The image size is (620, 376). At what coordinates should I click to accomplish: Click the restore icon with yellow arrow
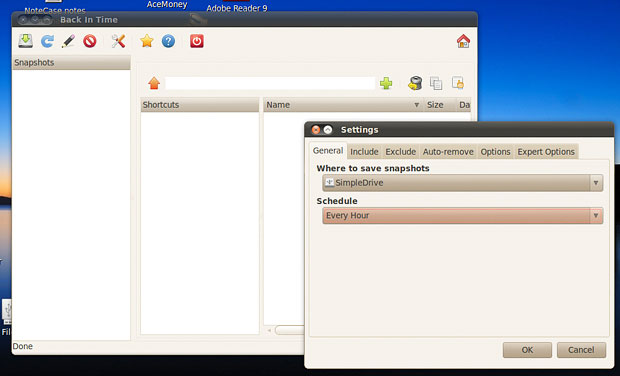point(415,83)
